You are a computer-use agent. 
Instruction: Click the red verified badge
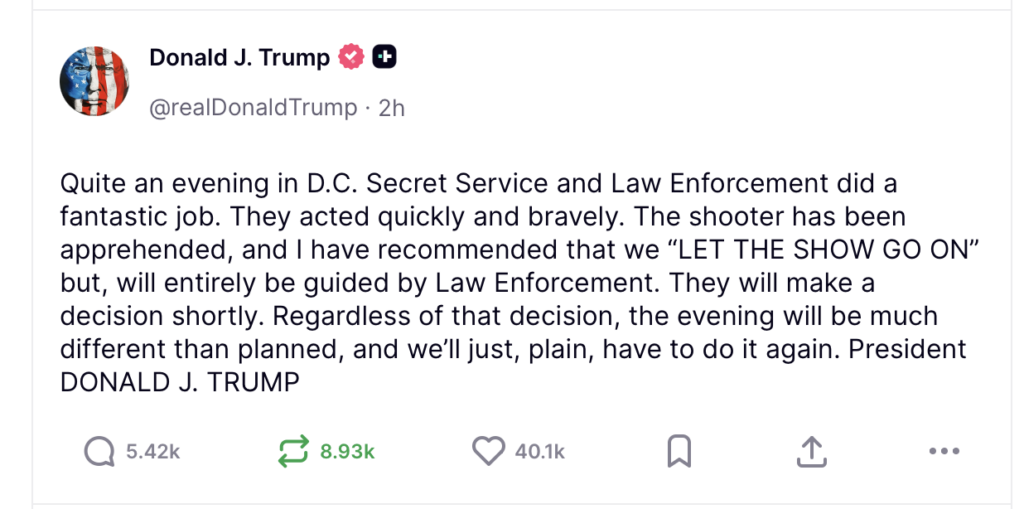coord(351,58)
